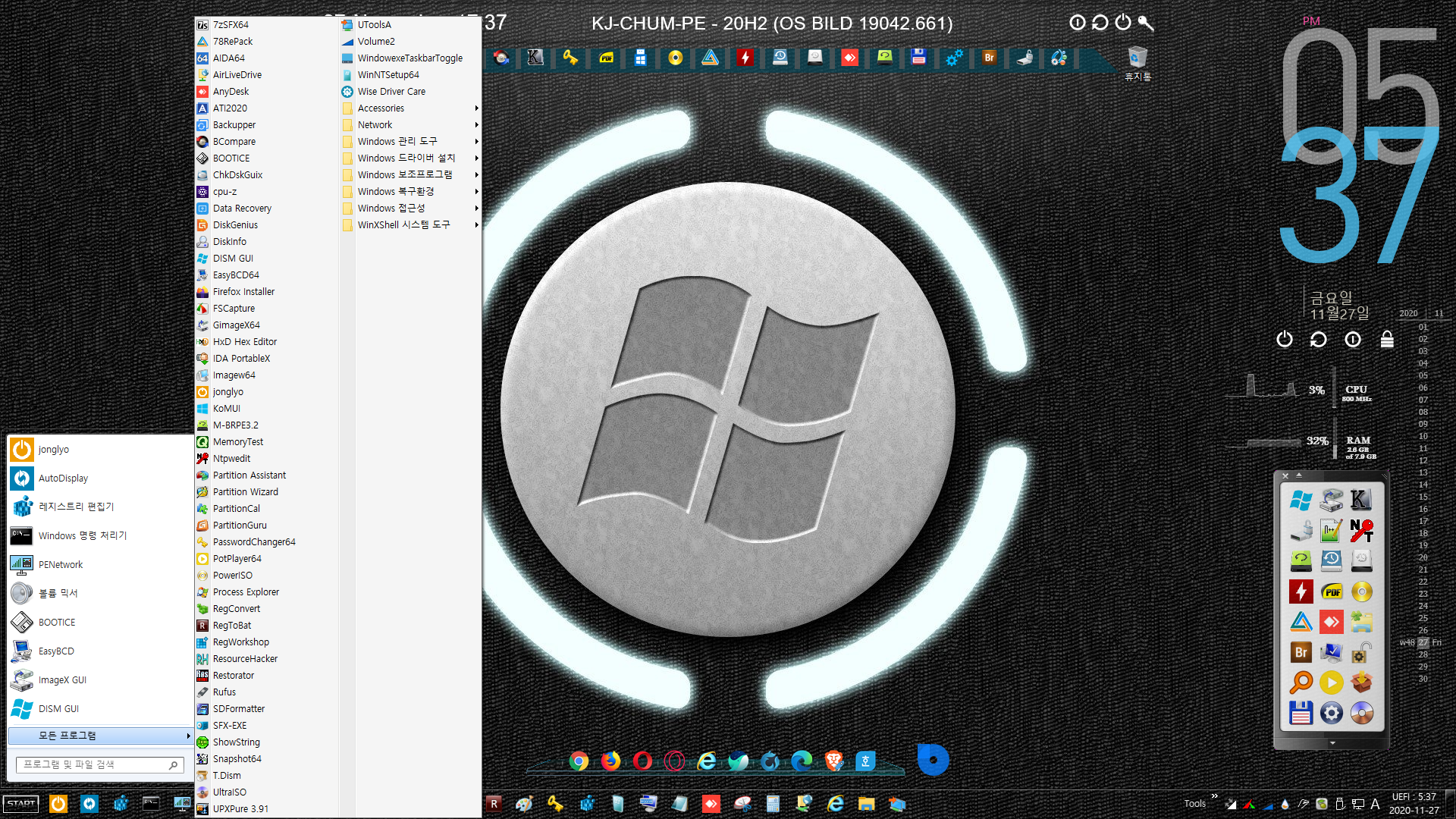Click the power icon under the date
1456x819 pixels.
(x=1284, y=339)
